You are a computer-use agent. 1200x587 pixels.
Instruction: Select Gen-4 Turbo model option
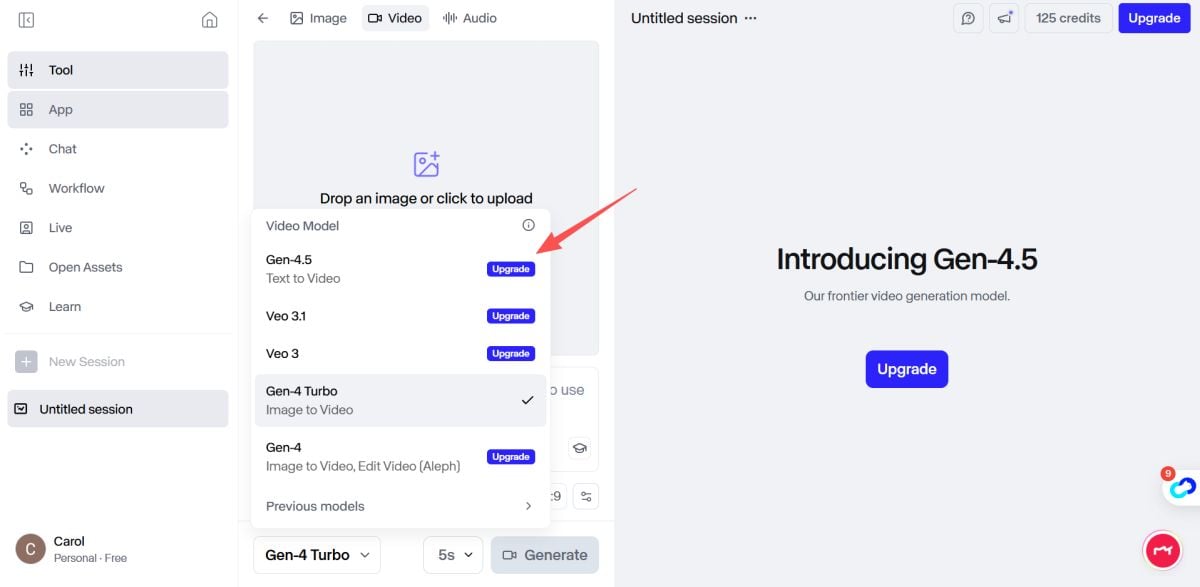point(400,400)
